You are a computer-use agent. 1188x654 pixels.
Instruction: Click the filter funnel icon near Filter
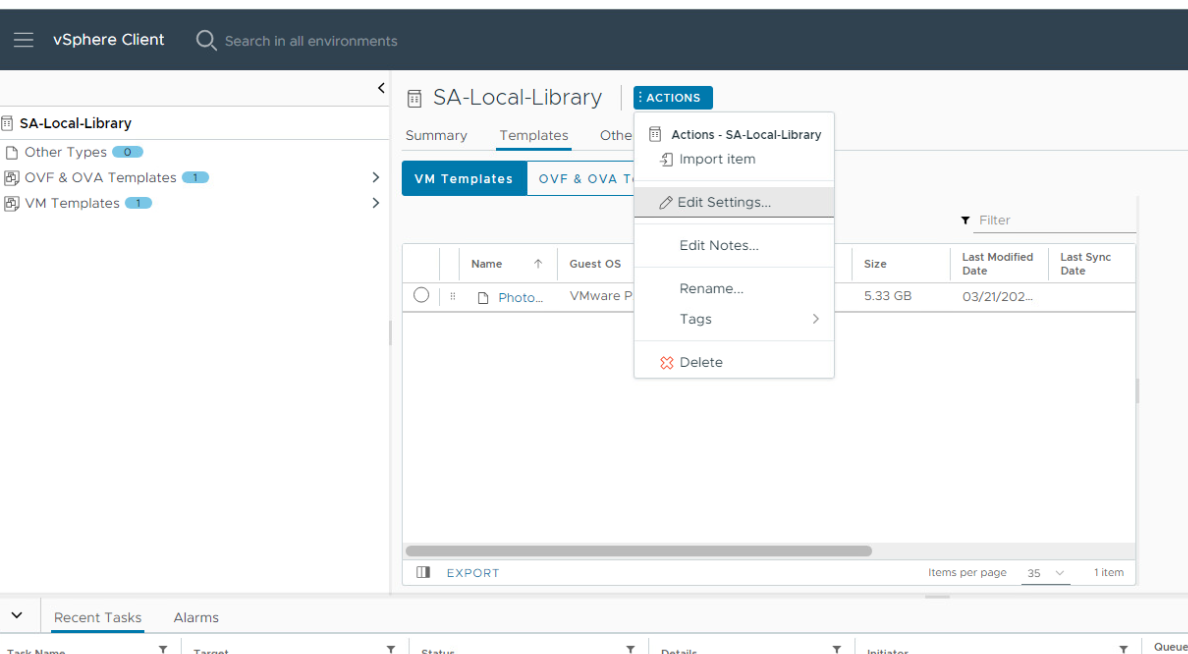pos(965,221)
